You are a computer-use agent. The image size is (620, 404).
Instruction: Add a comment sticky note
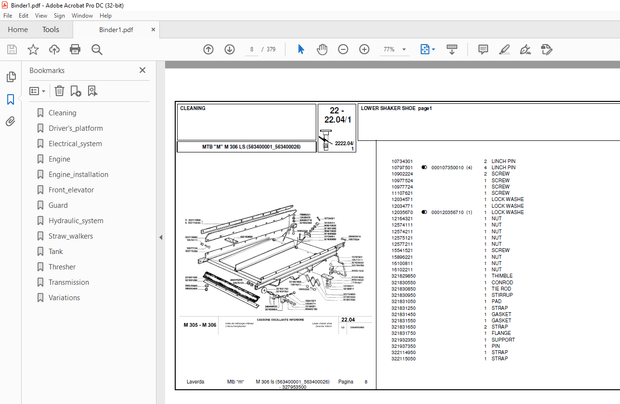483,49
